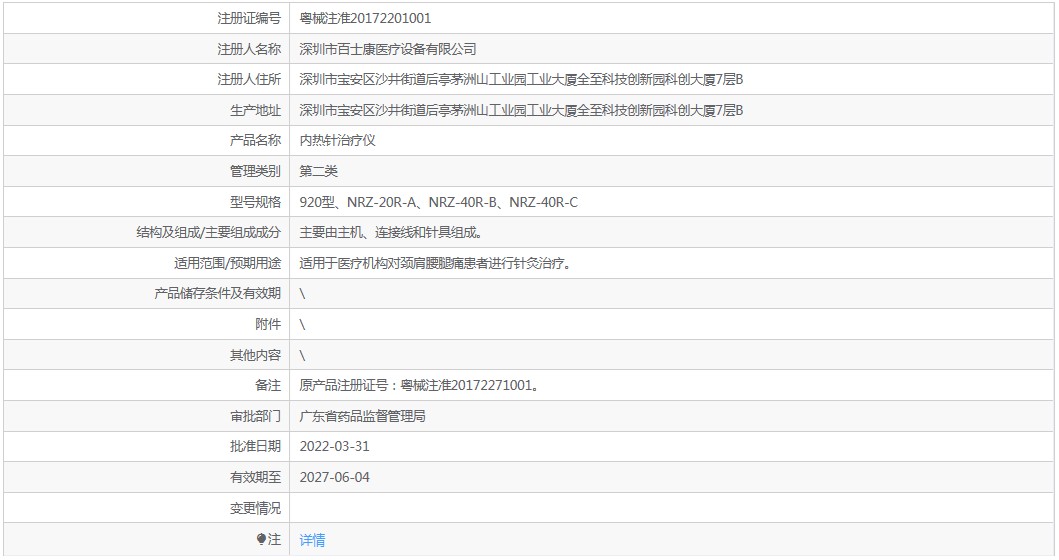Select approval department 广东省药品监督管理局
This screenshot has width=1059, height=560.
[x=363, y=416]
